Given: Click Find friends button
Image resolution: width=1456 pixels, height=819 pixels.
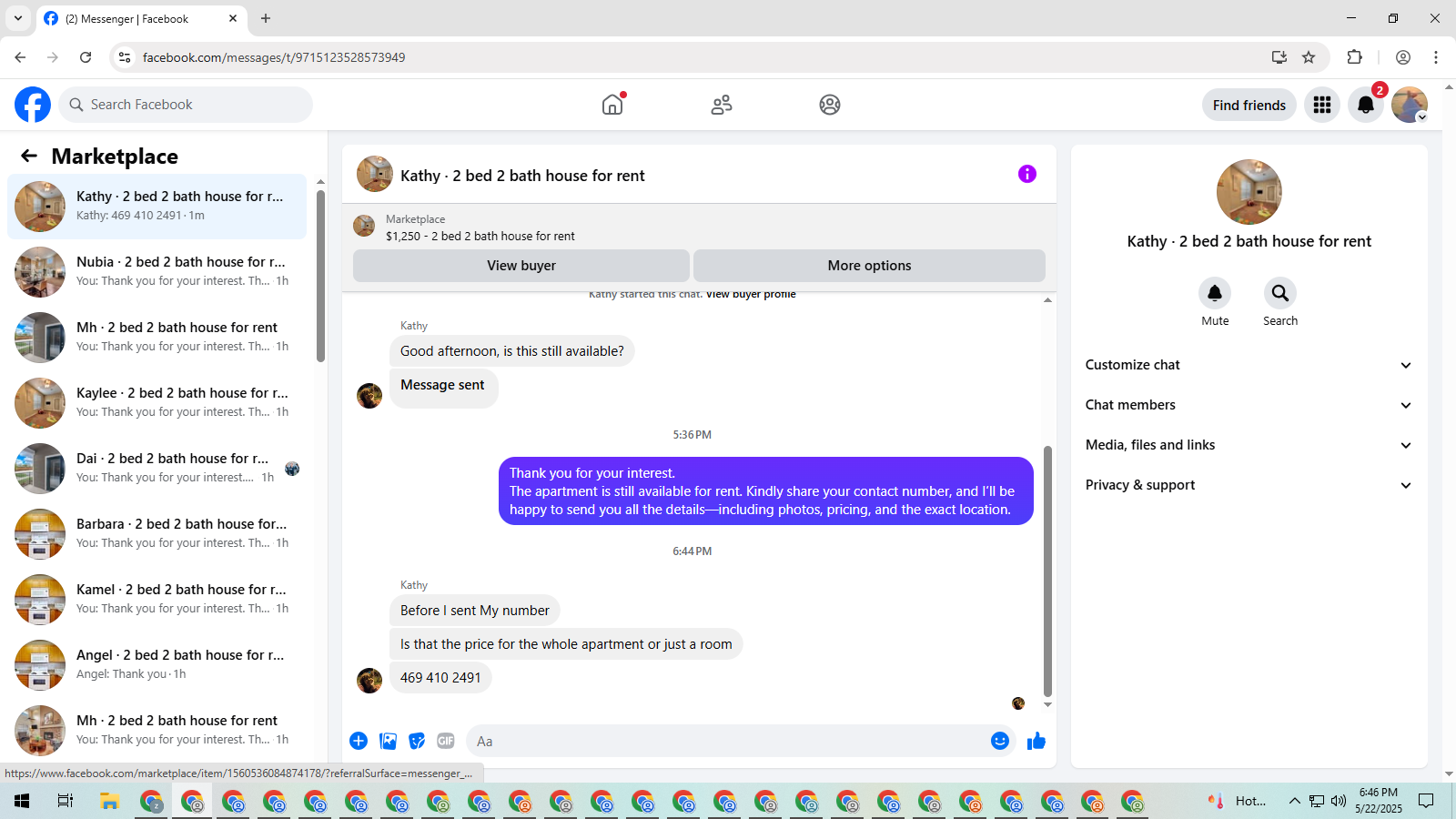Looking at the screenshot, I should (1249, 105).
